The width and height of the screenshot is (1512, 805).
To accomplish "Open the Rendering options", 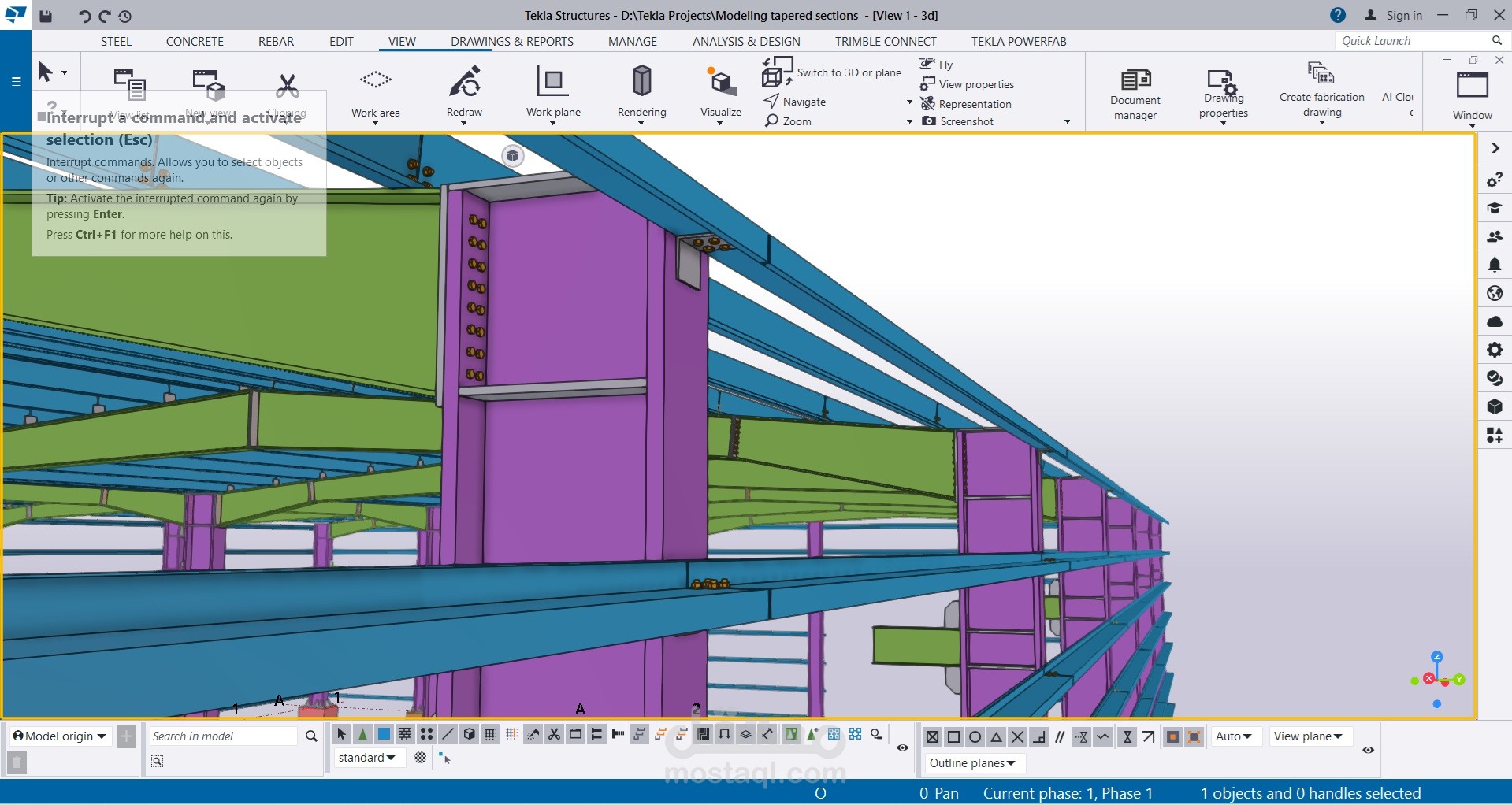I will [x=642, y=95].
